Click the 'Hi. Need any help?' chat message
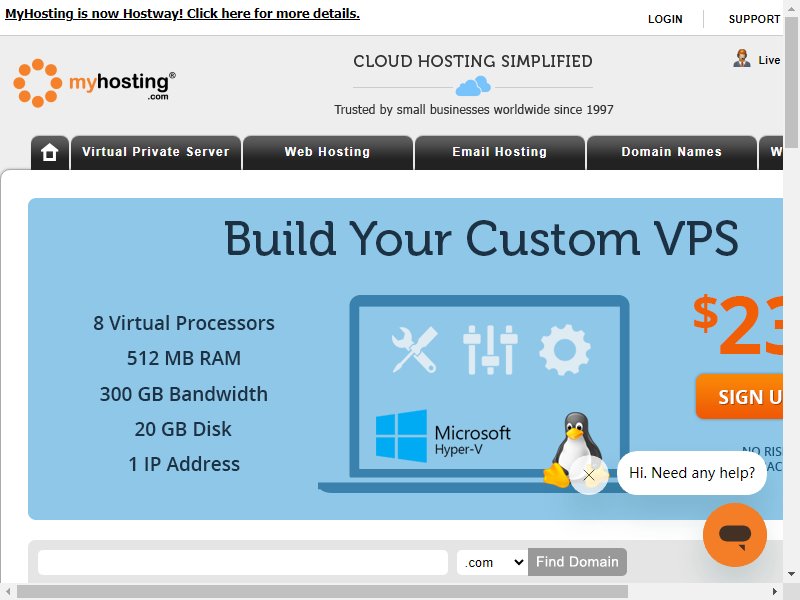The image size is (800, 600). pos(692,472)
